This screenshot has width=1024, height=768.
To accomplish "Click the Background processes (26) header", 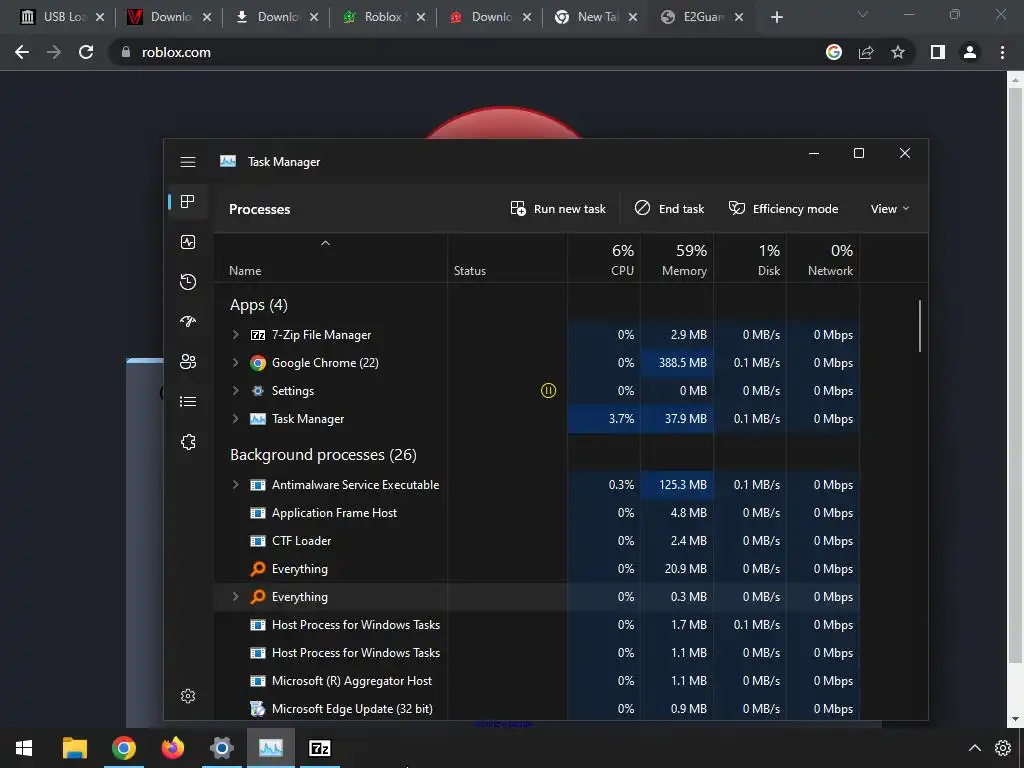I will tap(323, 455).
